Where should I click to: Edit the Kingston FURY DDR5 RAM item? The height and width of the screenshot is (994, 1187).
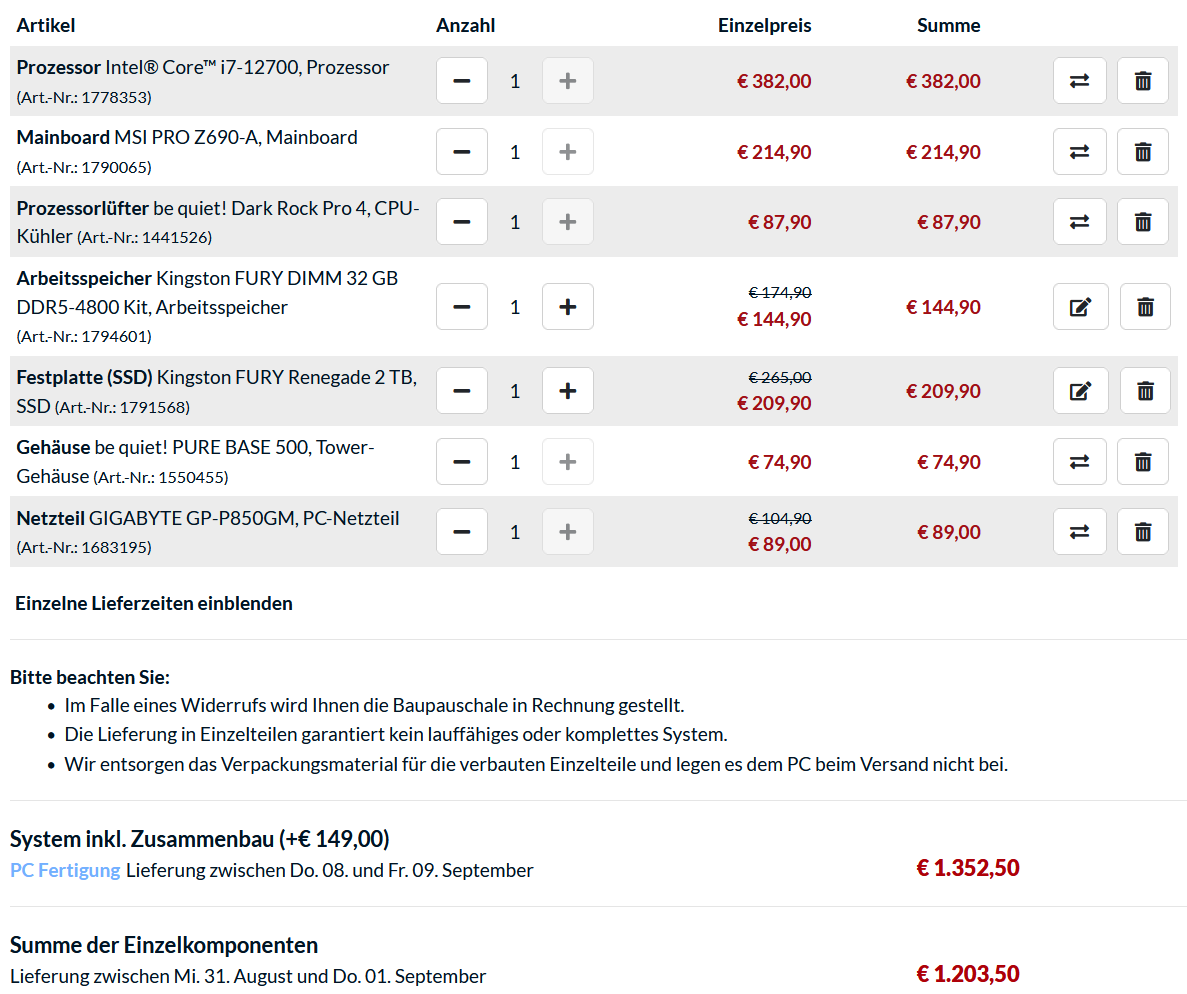click(1080, 307)
